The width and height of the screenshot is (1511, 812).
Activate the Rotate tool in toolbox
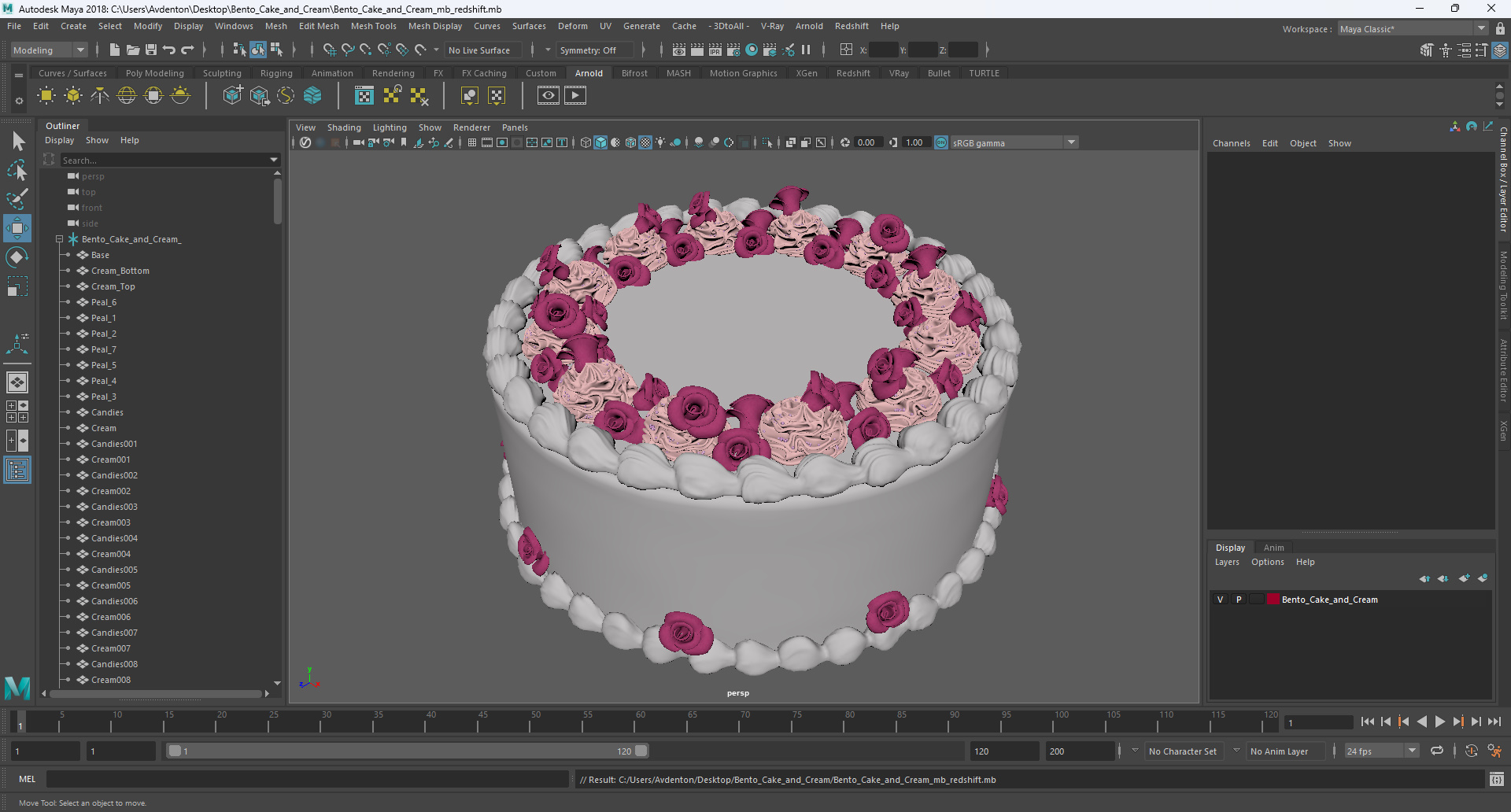[17, 257]
